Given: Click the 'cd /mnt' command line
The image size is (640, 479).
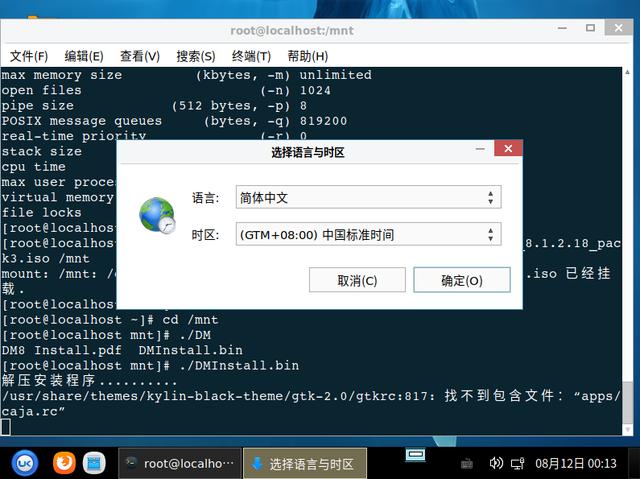Looking at the screenshot, I should (110, 319).
